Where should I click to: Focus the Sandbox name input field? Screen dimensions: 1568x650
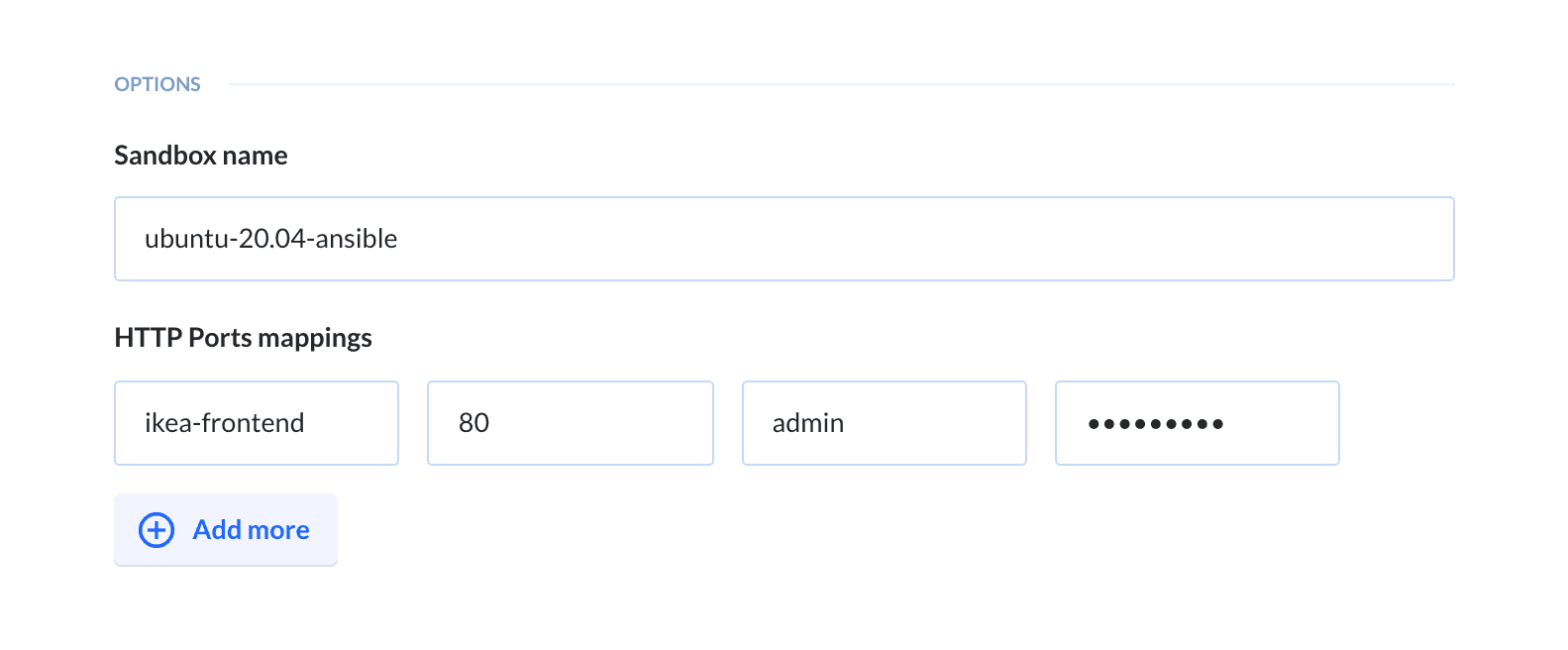[x=783, y=239]
